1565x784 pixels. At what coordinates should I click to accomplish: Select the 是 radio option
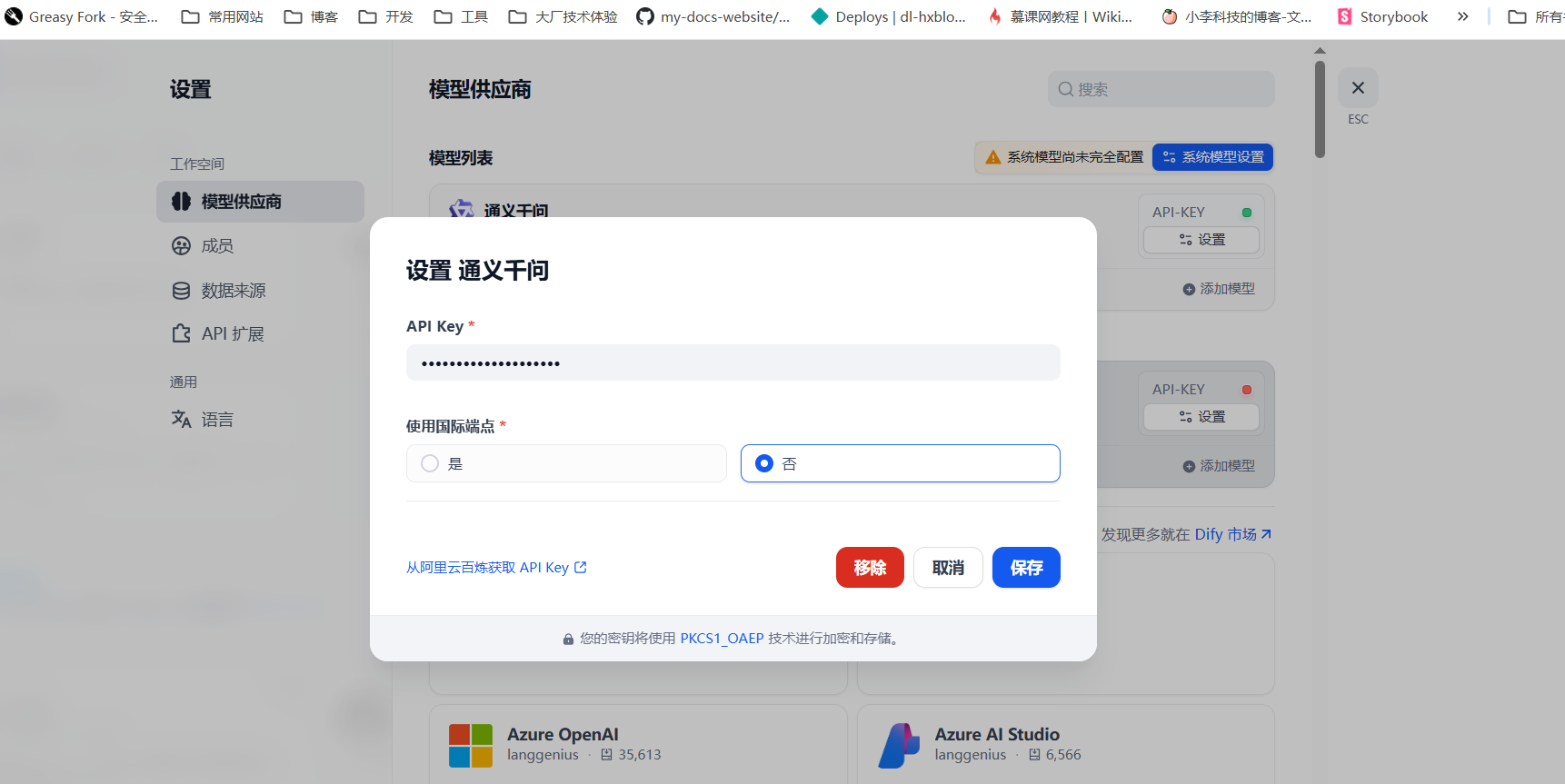point(430,463)
